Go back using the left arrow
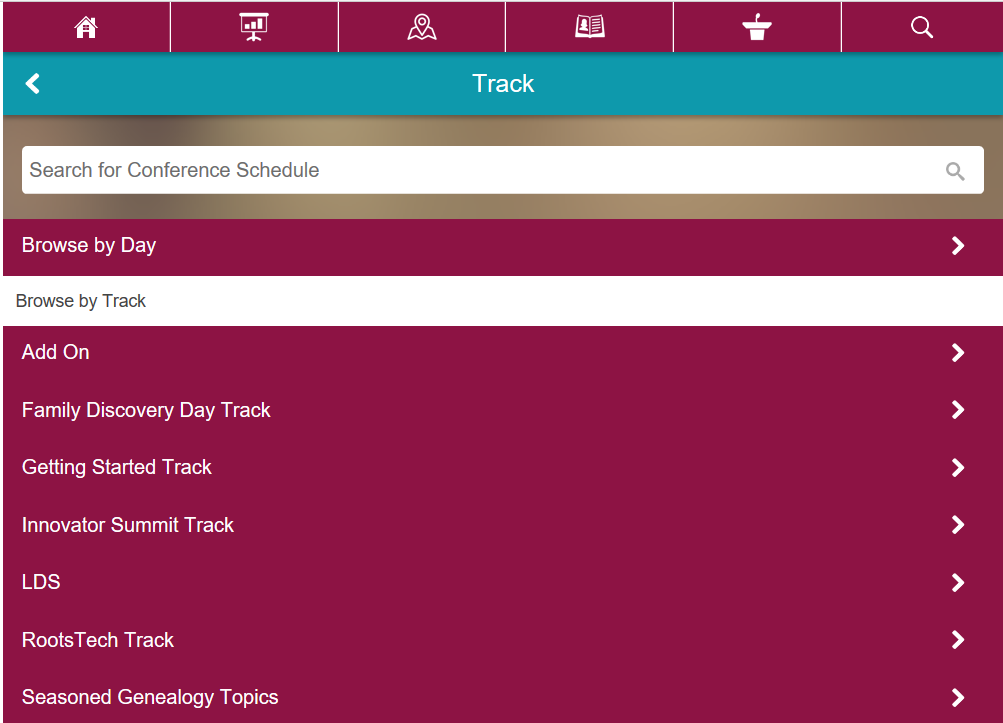The height and width of the screenshot is (723, 1003). [33, 83]
